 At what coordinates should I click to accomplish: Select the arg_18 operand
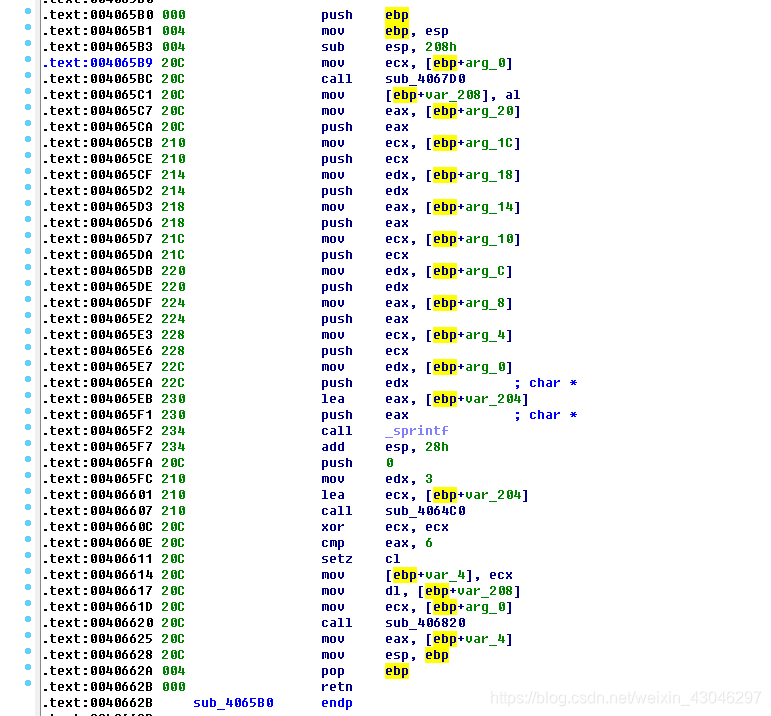click(489, 175)
